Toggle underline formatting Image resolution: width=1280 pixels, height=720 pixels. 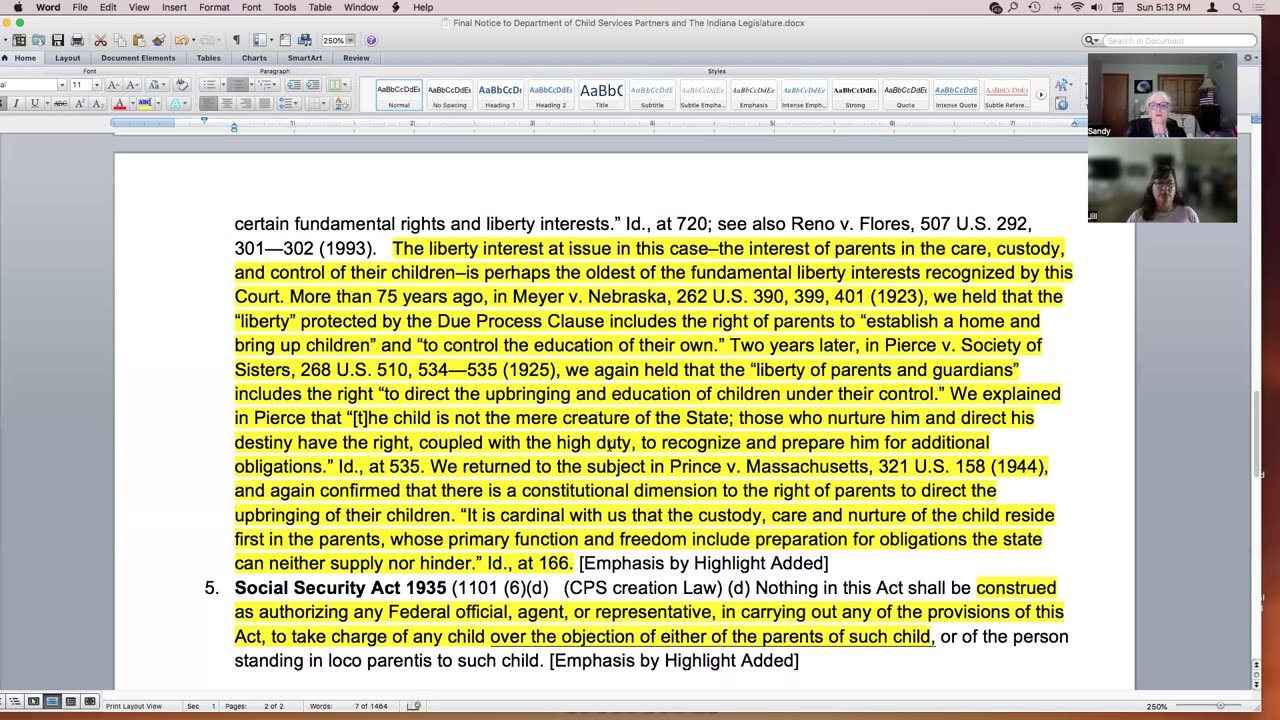tap(35, 103)
